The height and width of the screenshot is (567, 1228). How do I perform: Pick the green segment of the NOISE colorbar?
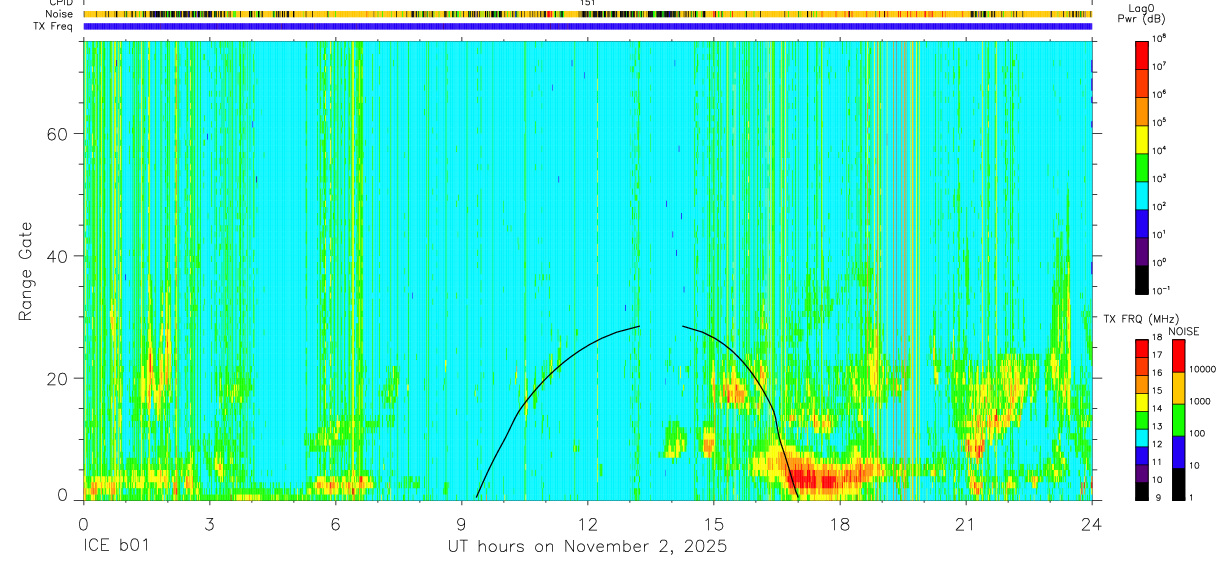[1177, 420]
